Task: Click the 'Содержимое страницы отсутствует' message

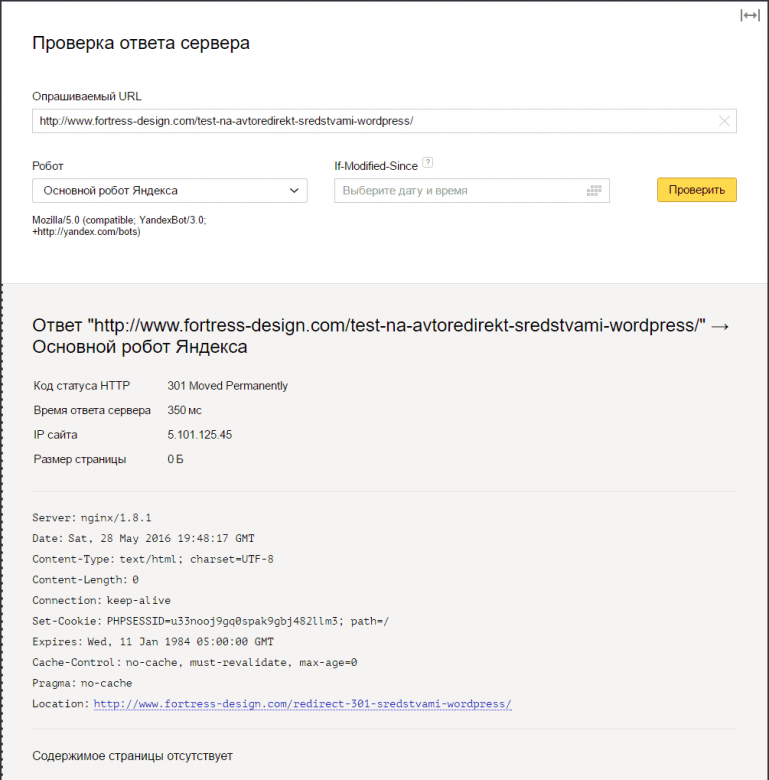Action: click(132, 756)
